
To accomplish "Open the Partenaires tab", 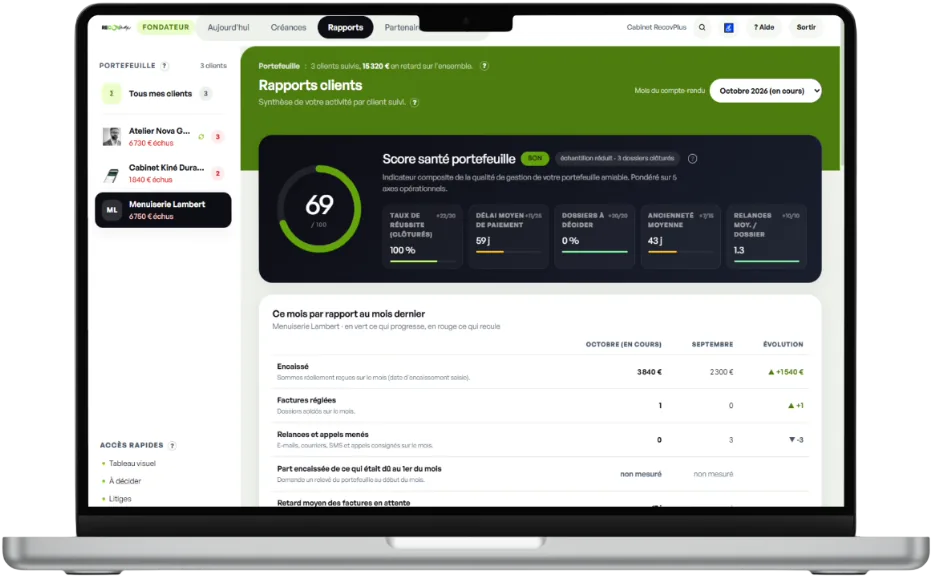I will tap(401, 27).
